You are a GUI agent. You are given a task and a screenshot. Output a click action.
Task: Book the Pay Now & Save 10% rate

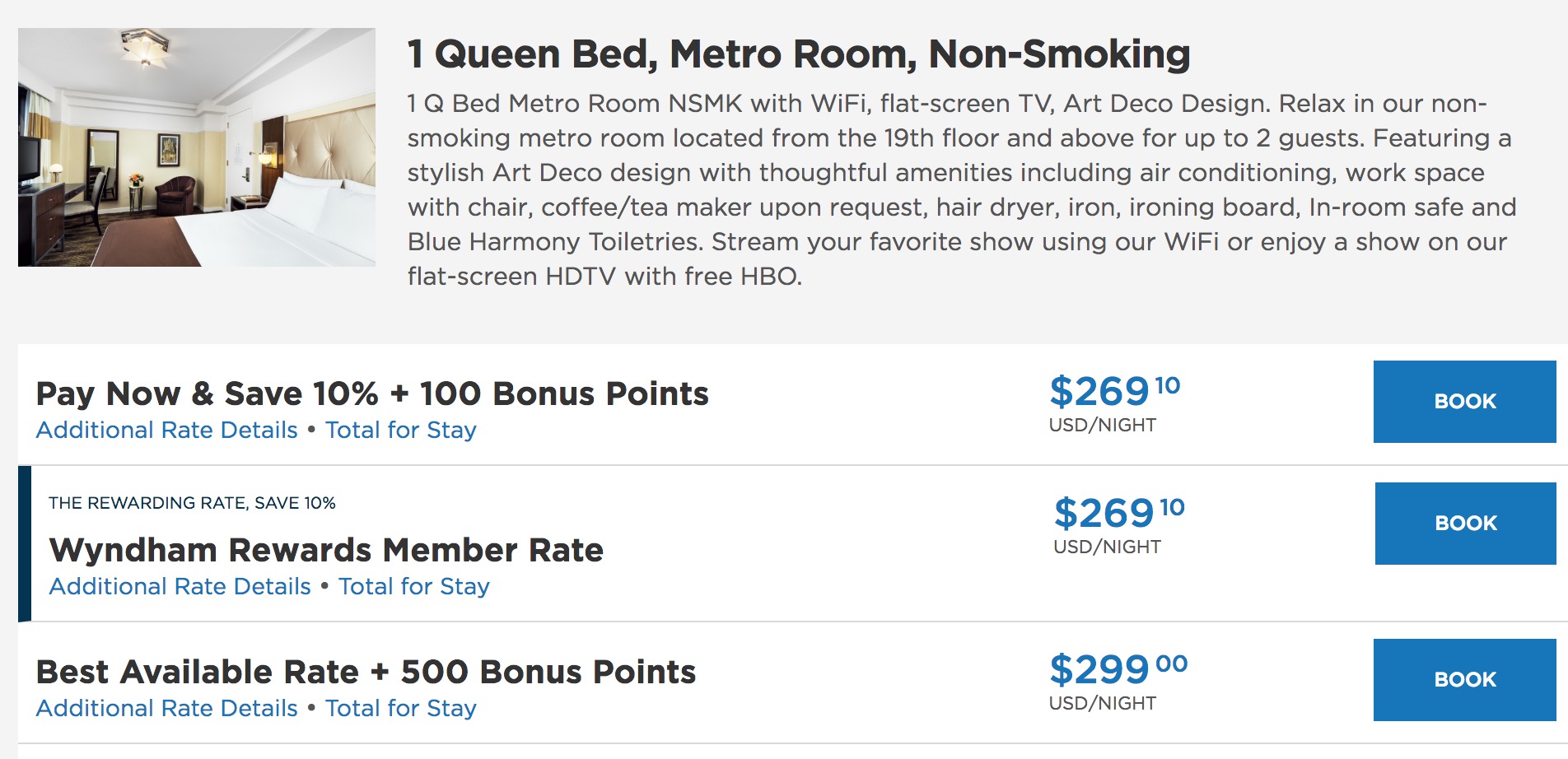coord(1464,402)
